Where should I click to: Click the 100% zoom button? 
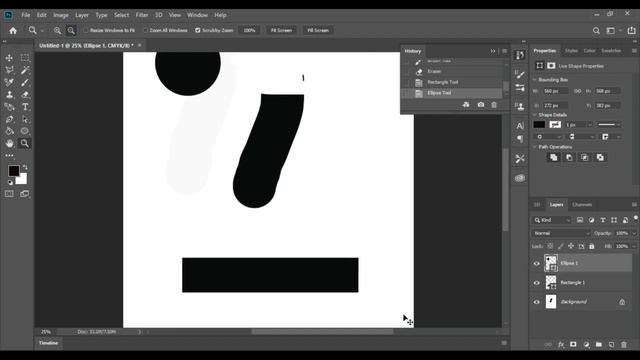(x=249, y=30)
